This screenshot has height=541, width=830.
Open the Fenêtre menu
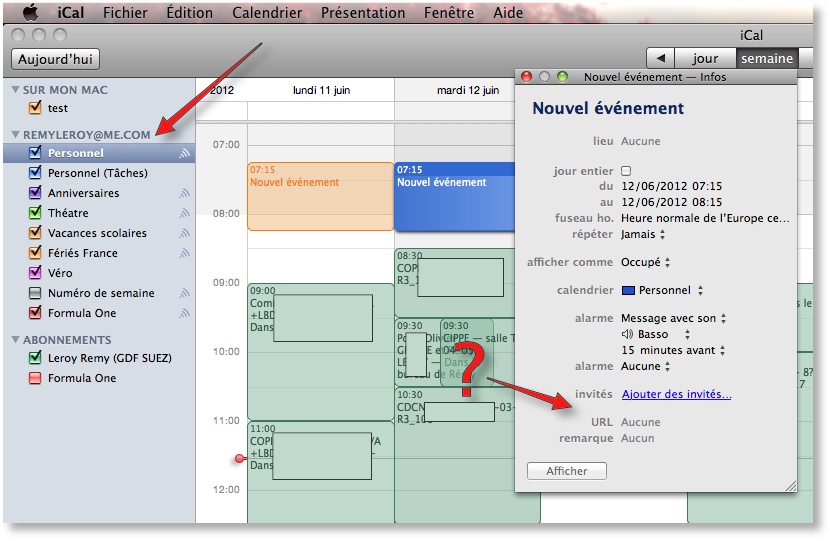(x=449, y=12)
